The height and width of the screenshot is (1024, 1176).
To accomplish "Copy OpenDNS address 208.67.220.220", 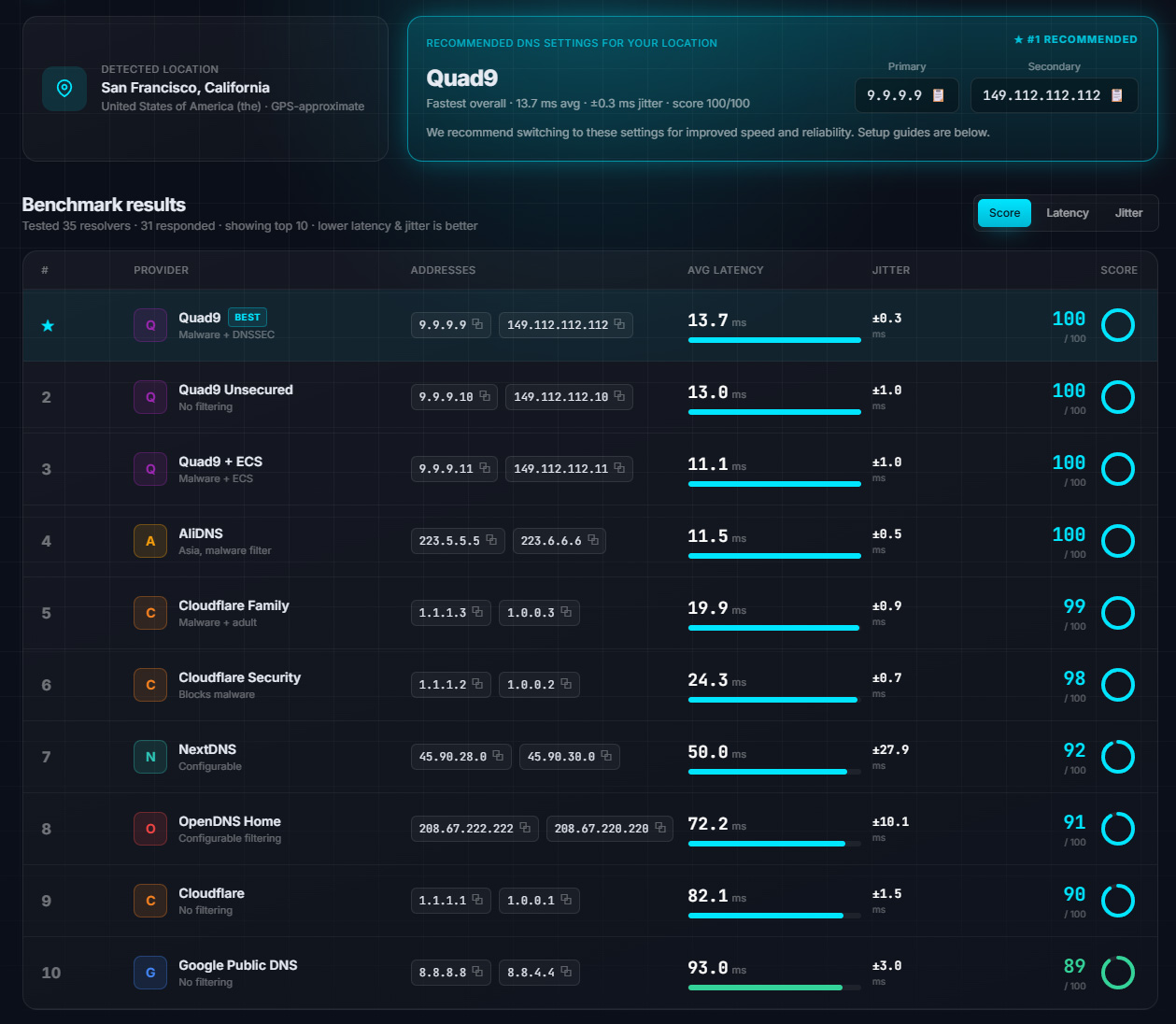I will tap(659, 828).
